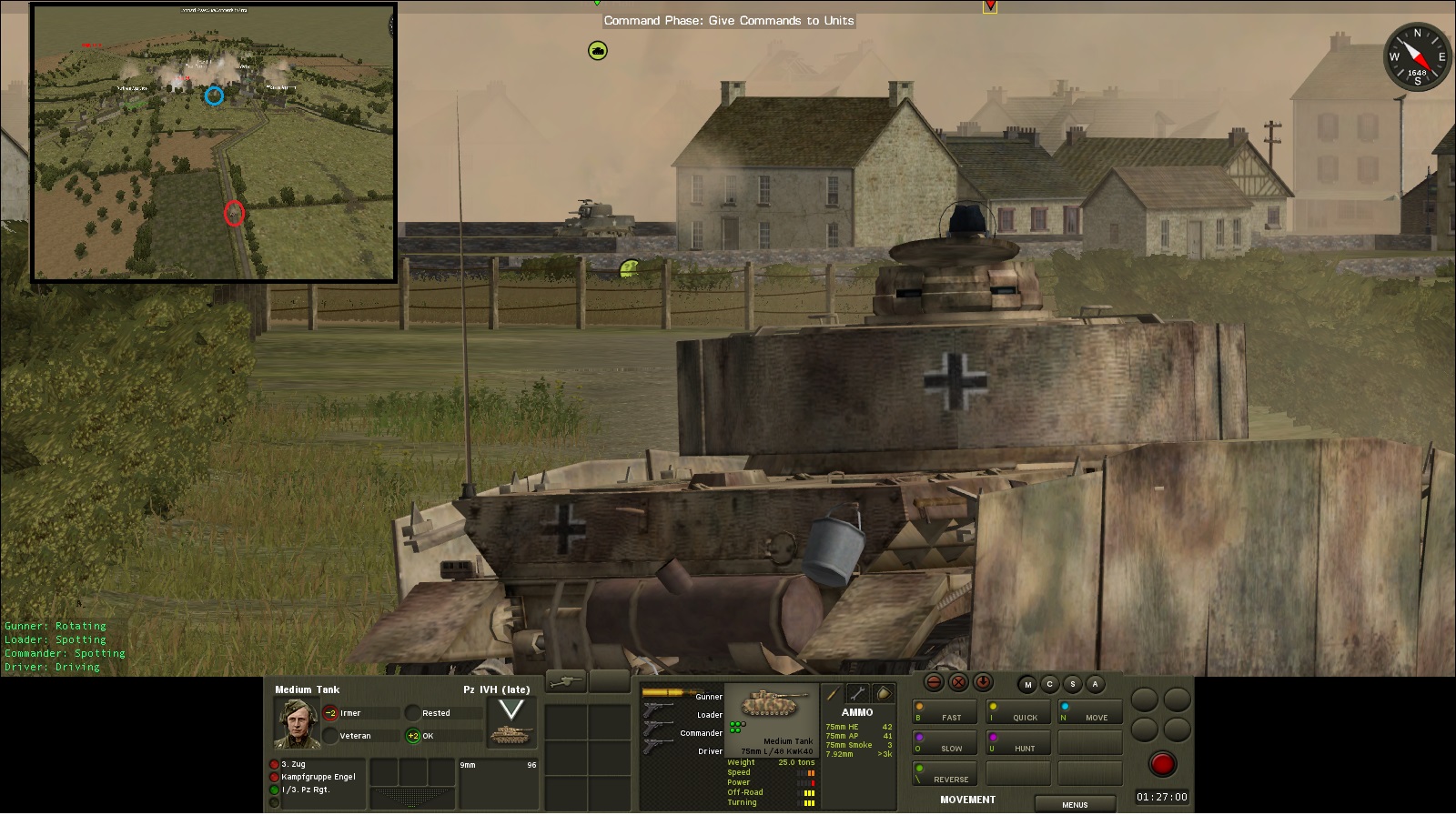Issue the REVERSE movement order
1456x815 pixels.
coord(945,774)
